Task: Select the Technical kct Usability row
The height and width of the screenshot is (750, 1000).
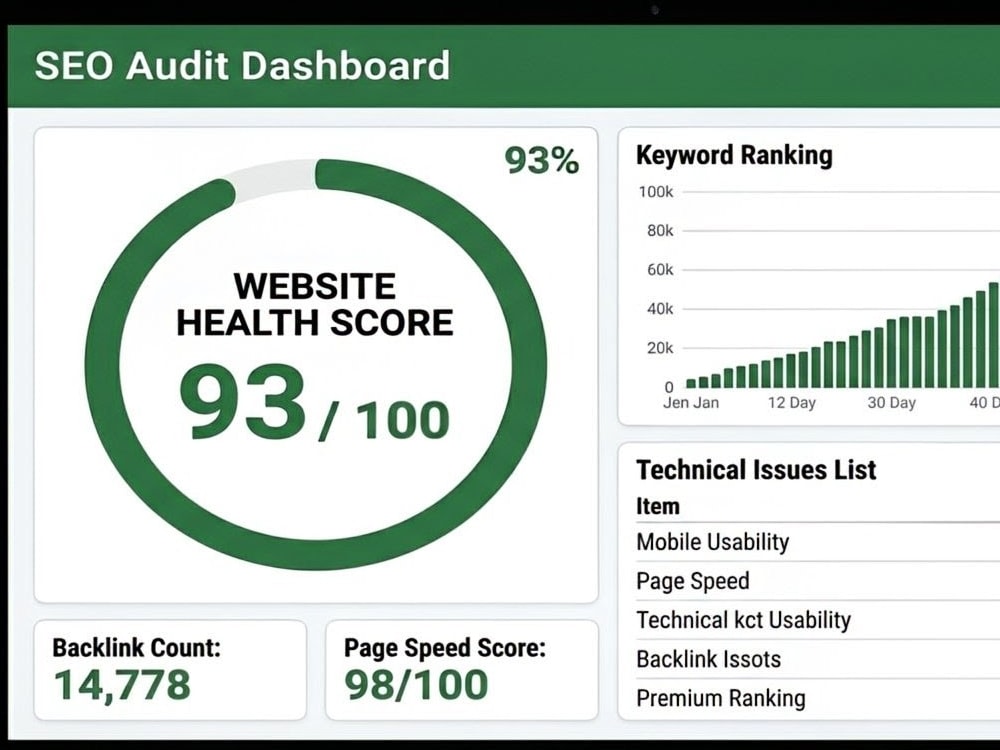Action: coord(818,620)
